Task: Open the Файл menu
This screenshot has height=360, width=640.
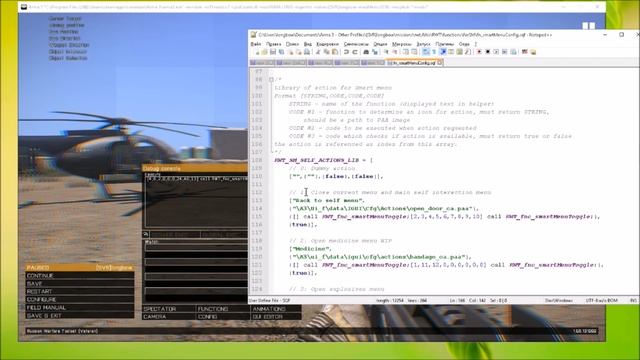Action: tap(256, 44)
